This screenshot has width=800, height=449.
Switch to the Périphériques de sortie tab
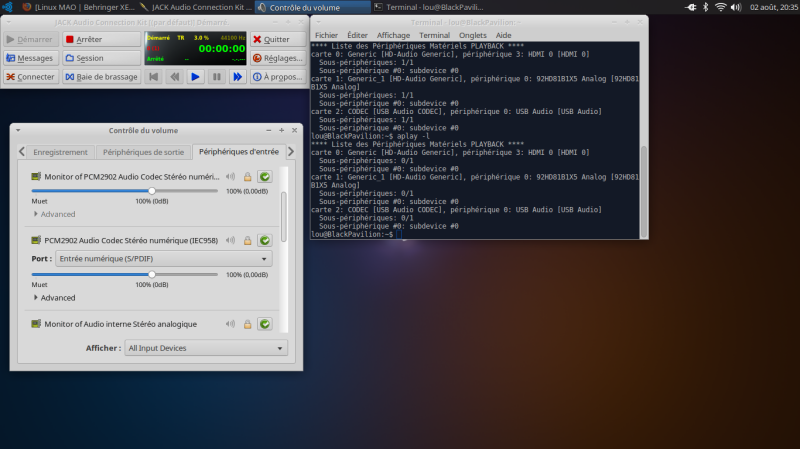point(143,152)
